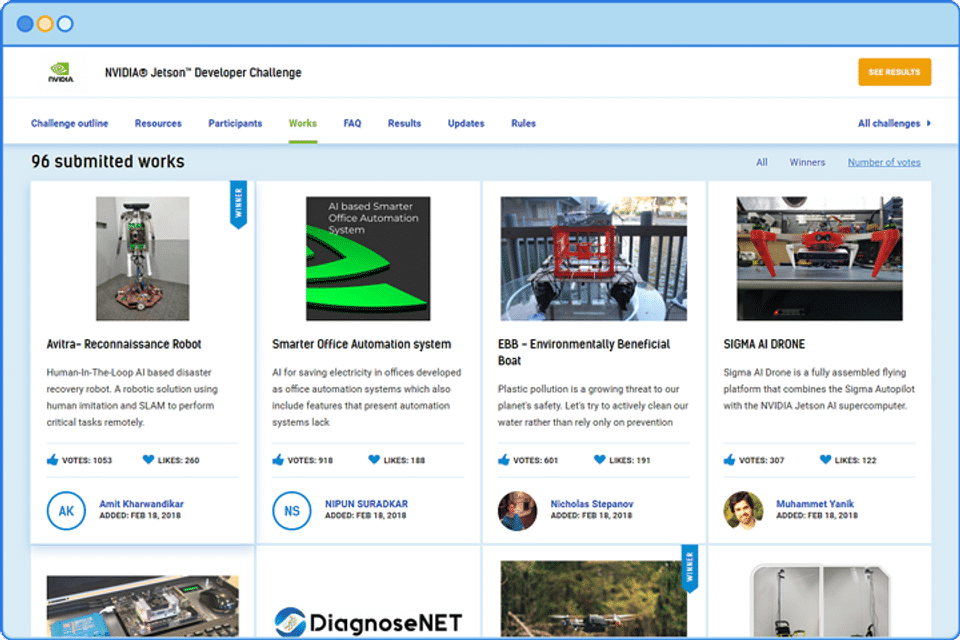The image size is (960, 640).
Task: Click VOTES: 307 text
Action: [x=761, y=460]
